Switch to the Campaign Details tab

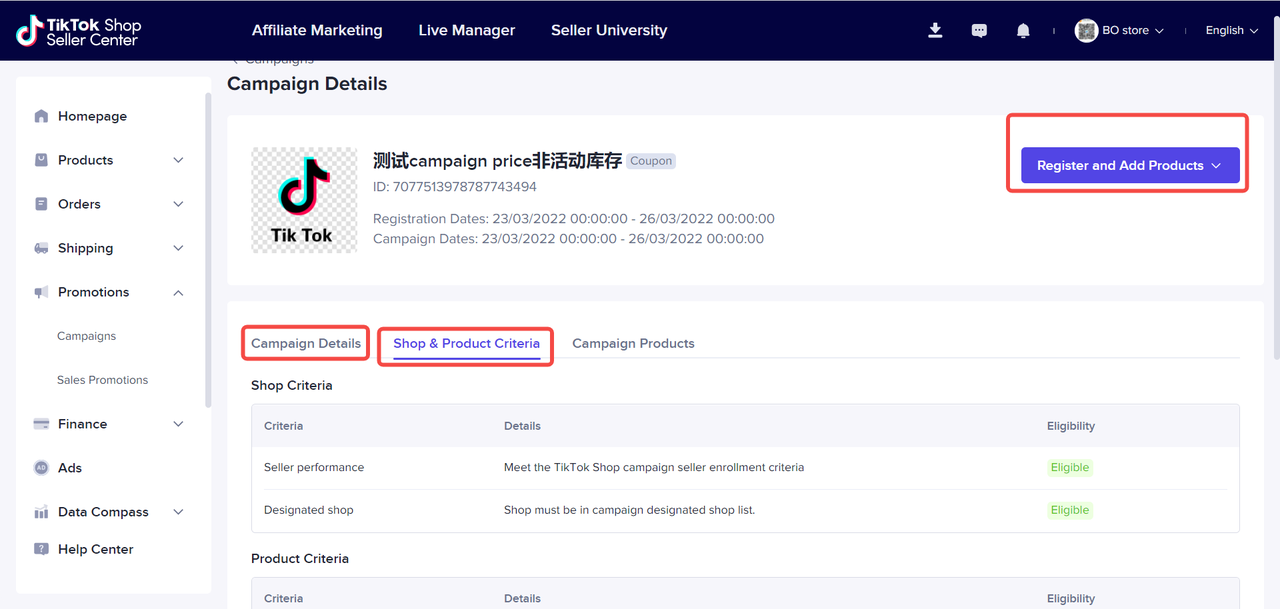click(306, 343)
